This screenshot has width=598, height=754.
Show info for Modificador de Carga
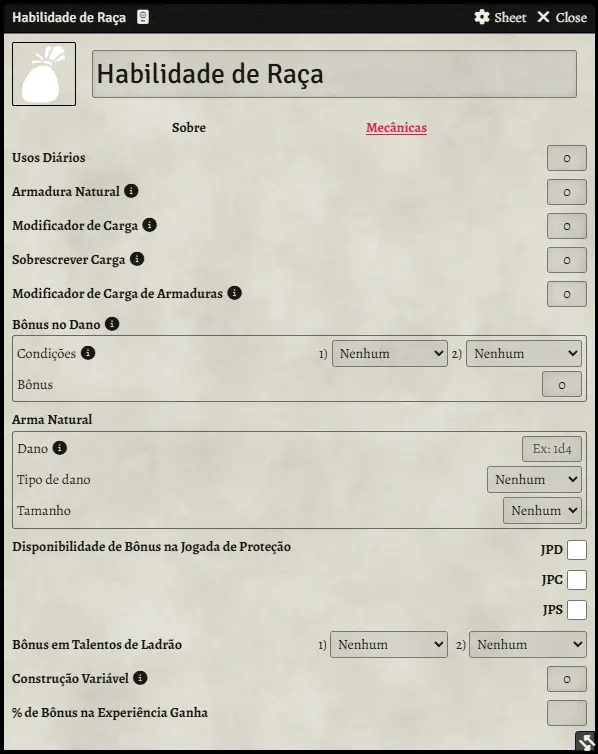point(150,225)
